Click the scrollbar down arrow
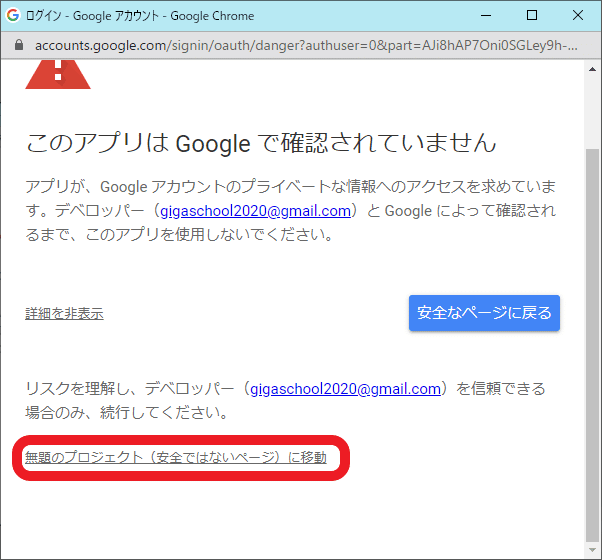 click(592, 550)
